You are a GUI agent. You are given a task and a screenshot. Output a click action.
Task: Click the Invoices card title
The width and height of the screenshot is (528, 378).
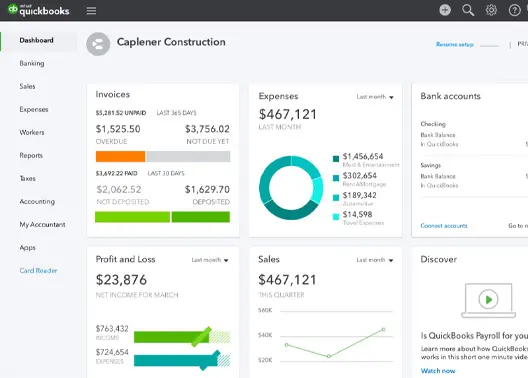[112, 95]
